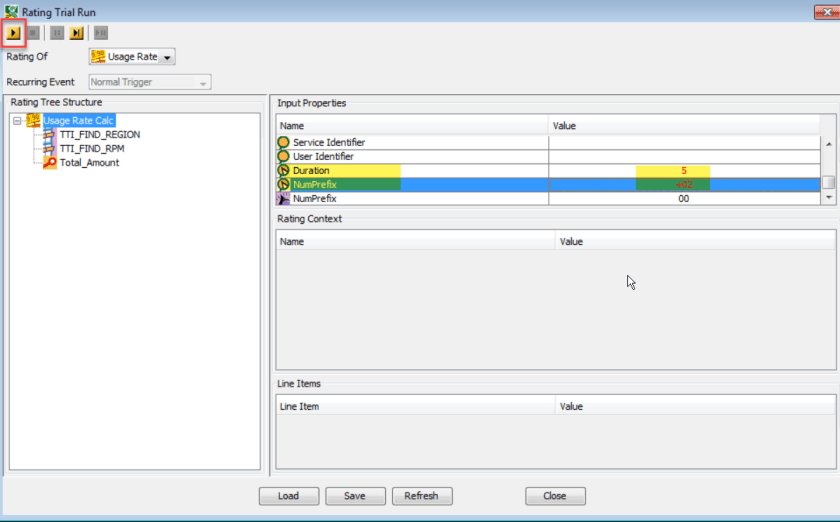Click the Load button
Image resolution: width=840 pixels, height=522 pixels.
289,496
